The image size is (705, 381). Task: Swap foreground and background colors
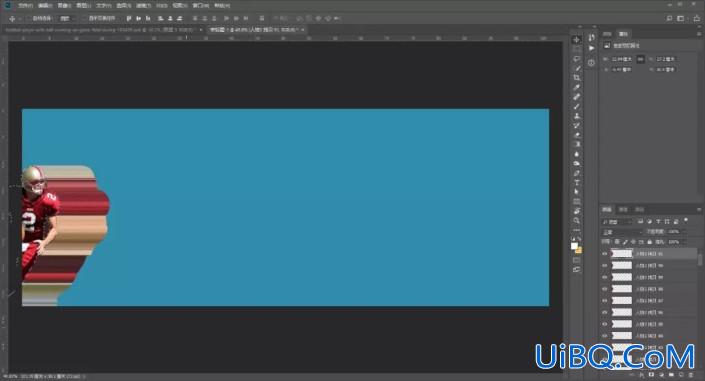tap(580, 238)
